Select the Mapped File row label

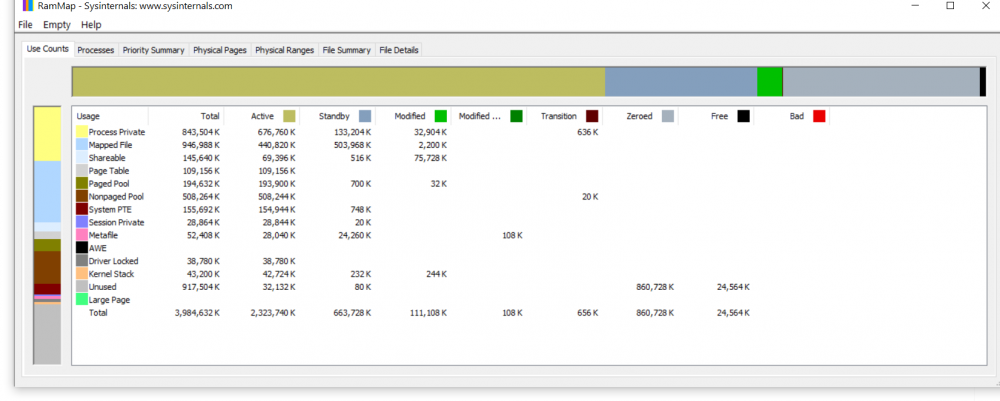pyautogui.click(x=110, y=145)
